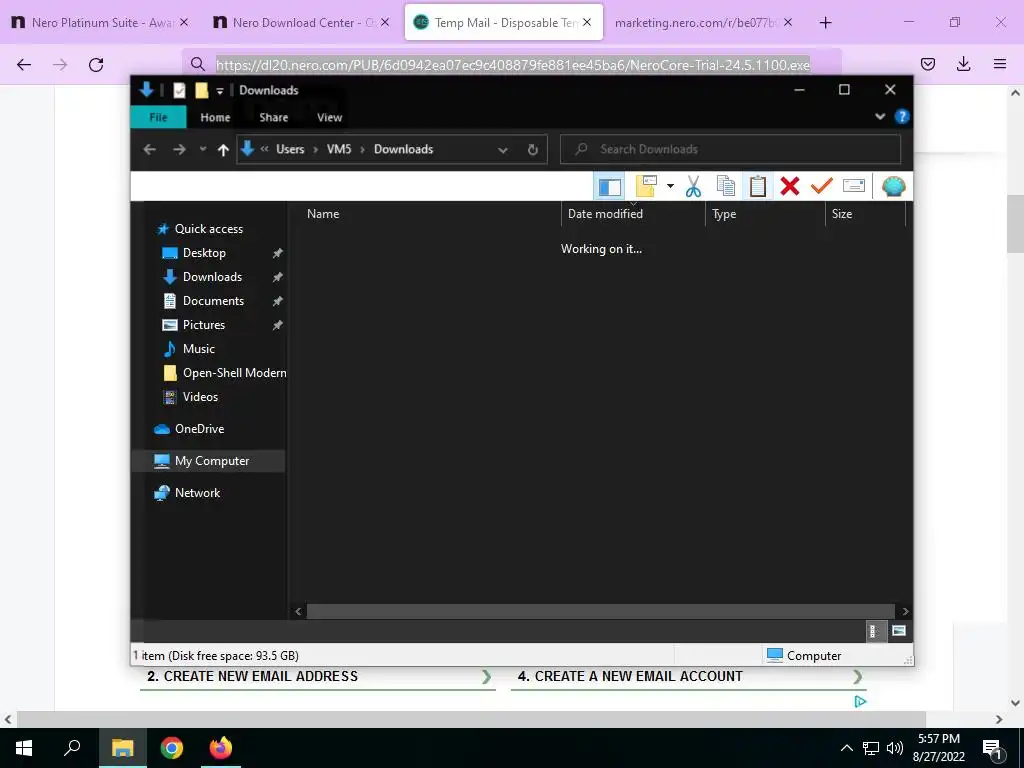This screenshot has width=1024, height=768.
Task: Open Firefox Pocket save icon
Action: point(927,64)
